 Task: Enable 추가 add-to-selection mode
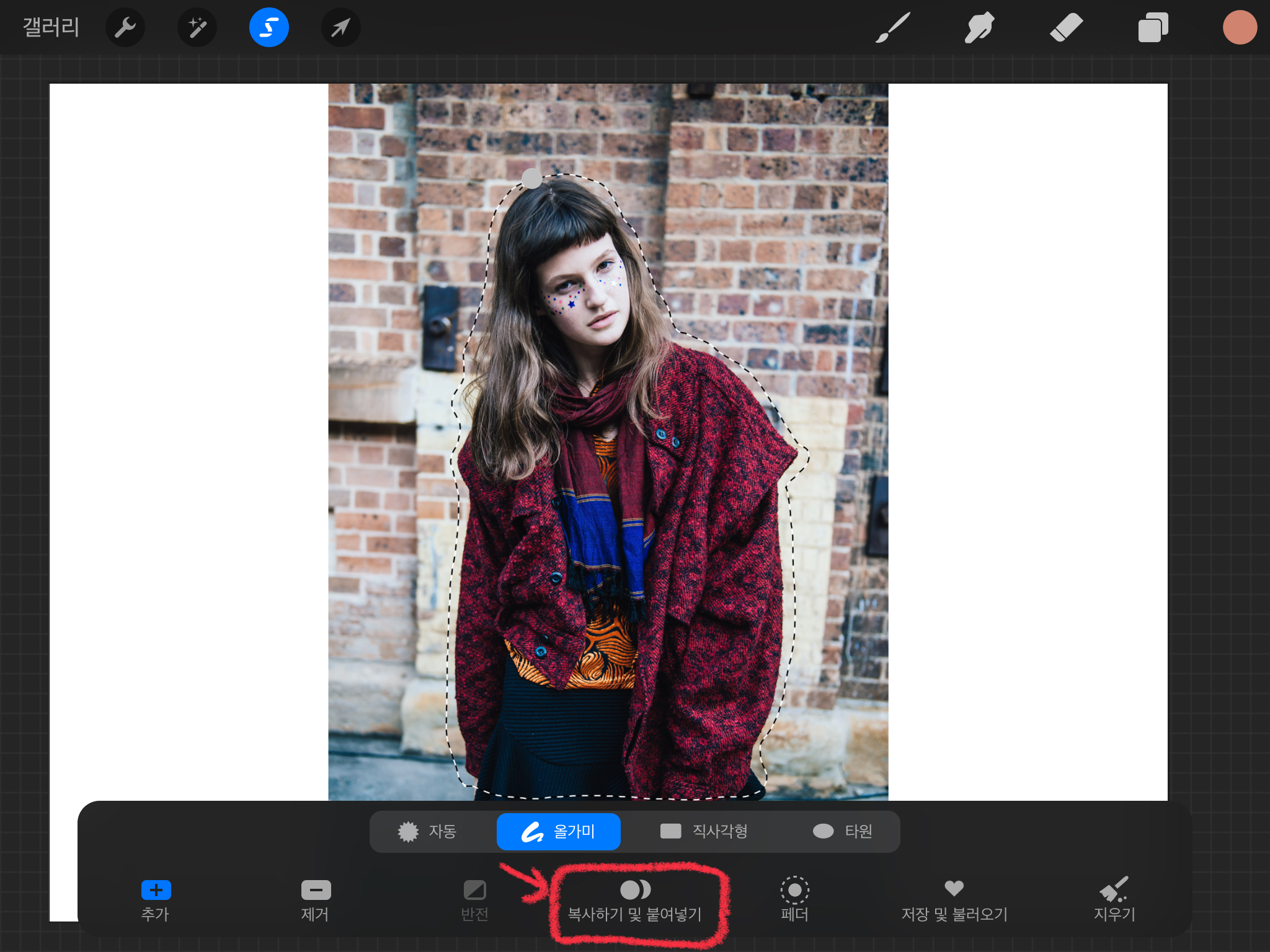coord(156,899)
